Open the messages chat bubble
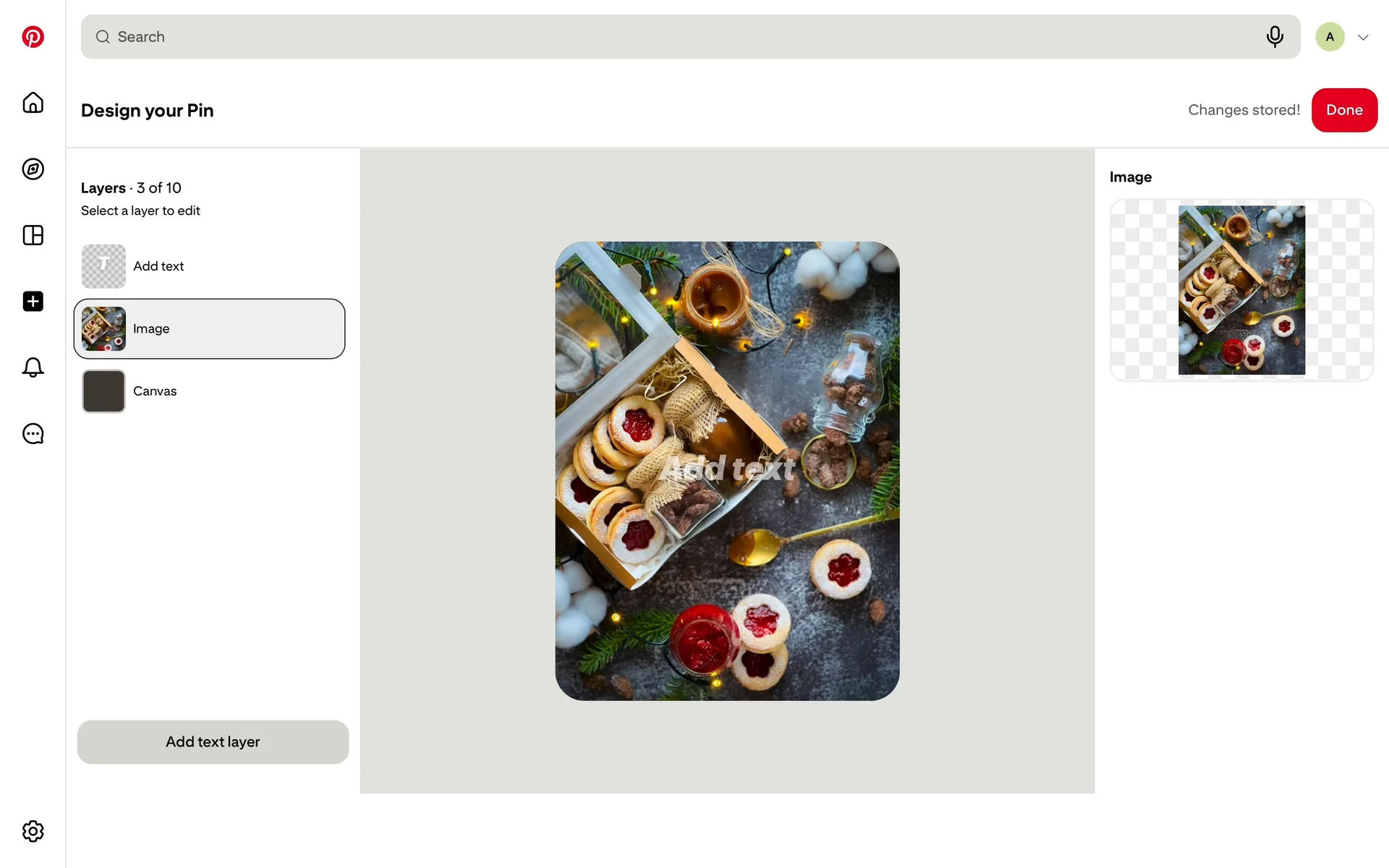The image size is (1389, 868). pyautogui.click(x=33, y=434)
